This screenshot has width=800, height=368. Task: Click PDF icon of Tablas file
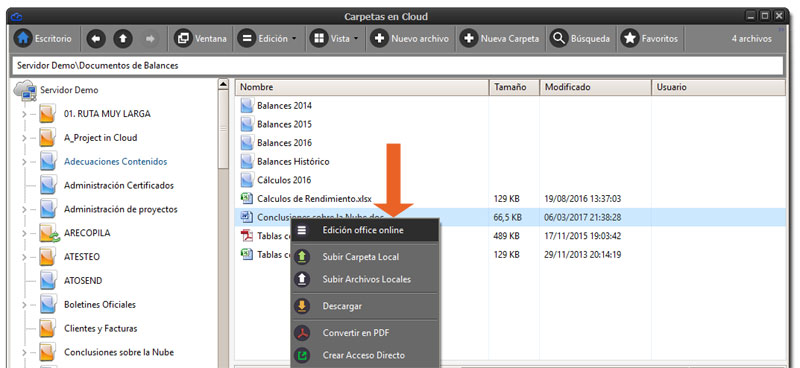tap(246, 235)
